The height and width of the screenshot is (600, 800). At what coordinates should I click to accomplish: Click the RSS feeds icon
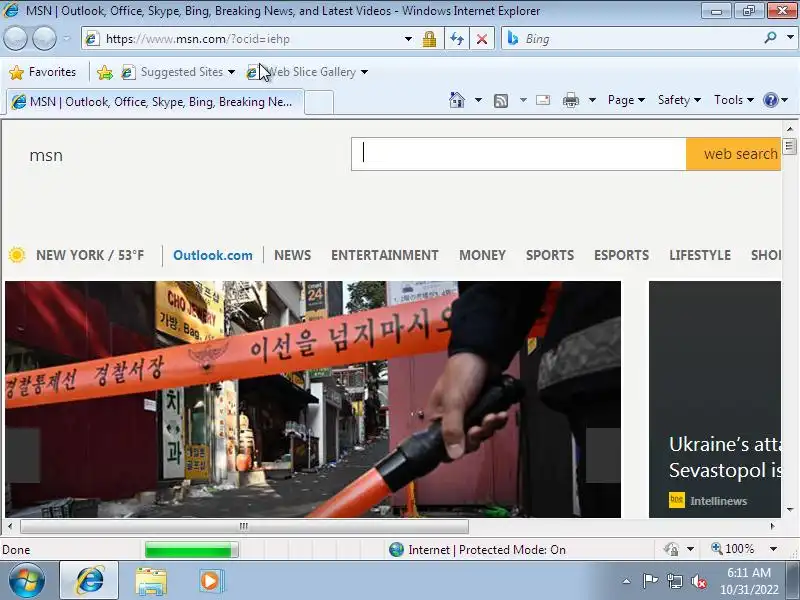click(501, 101)
